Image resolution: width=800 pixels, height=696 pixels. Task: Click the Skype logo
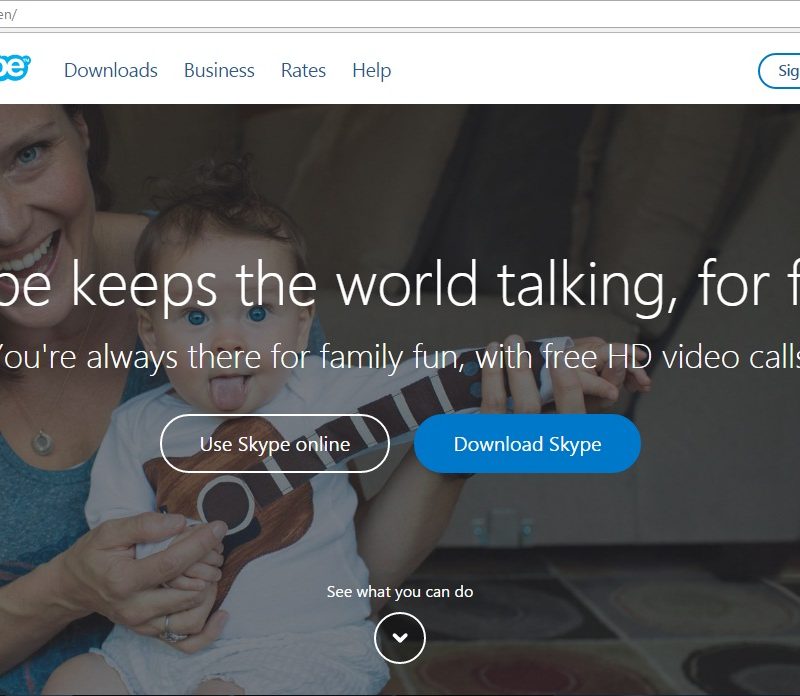point(15,67)
